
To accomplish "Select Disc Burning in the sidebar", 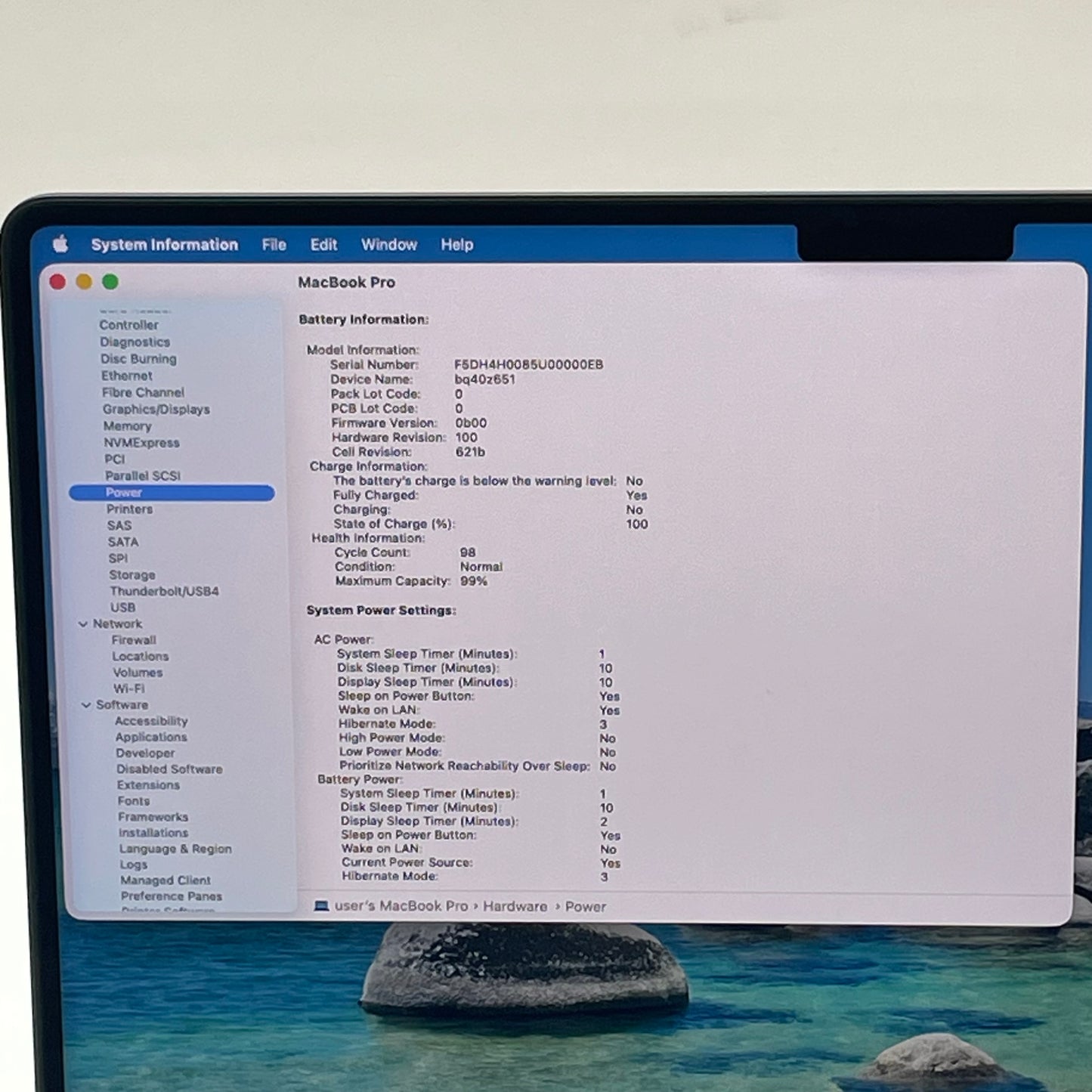I will point(138,359).
